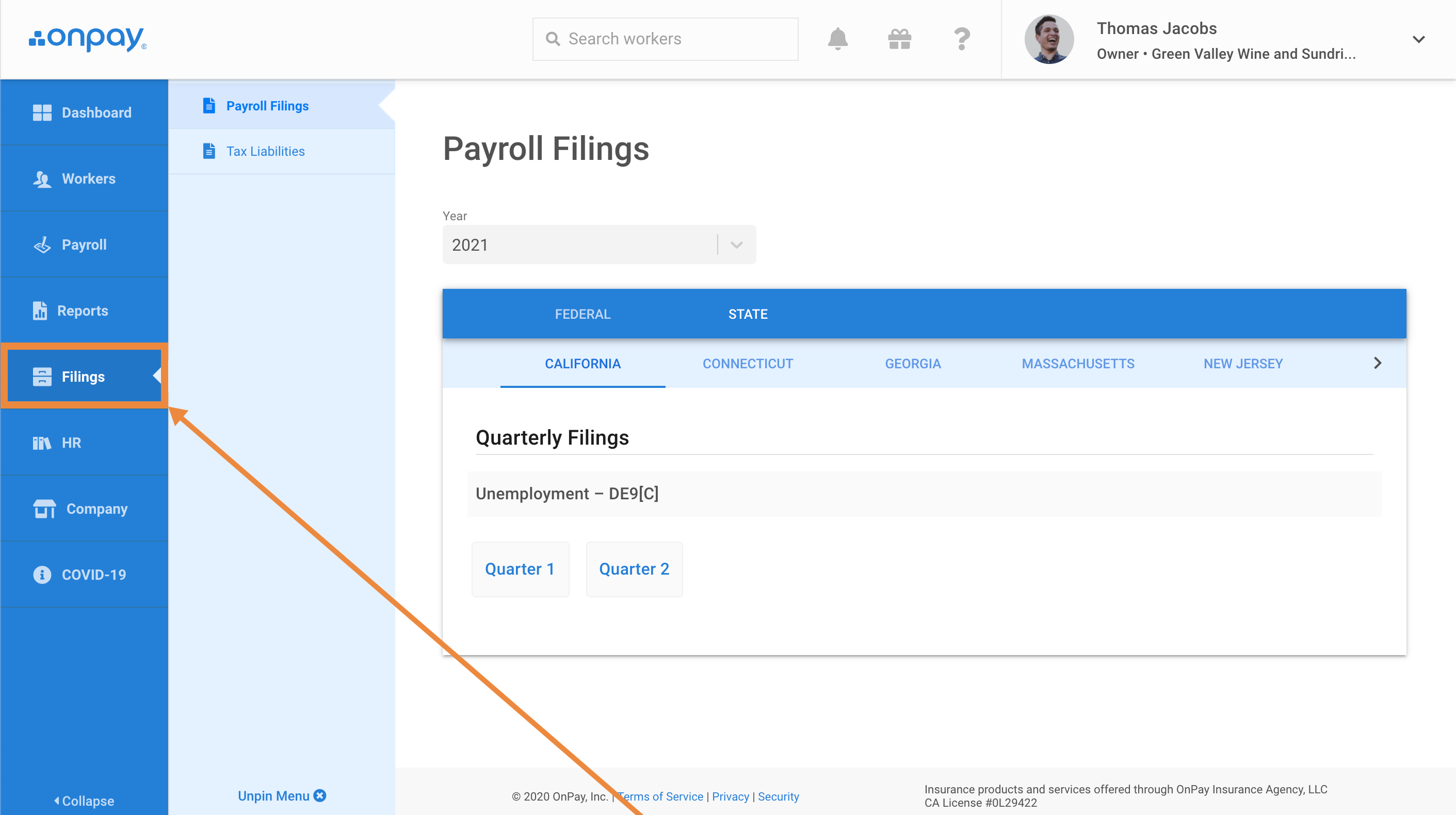
Task: Click the Reports chart document icon
Action: [x=40, y=311]
